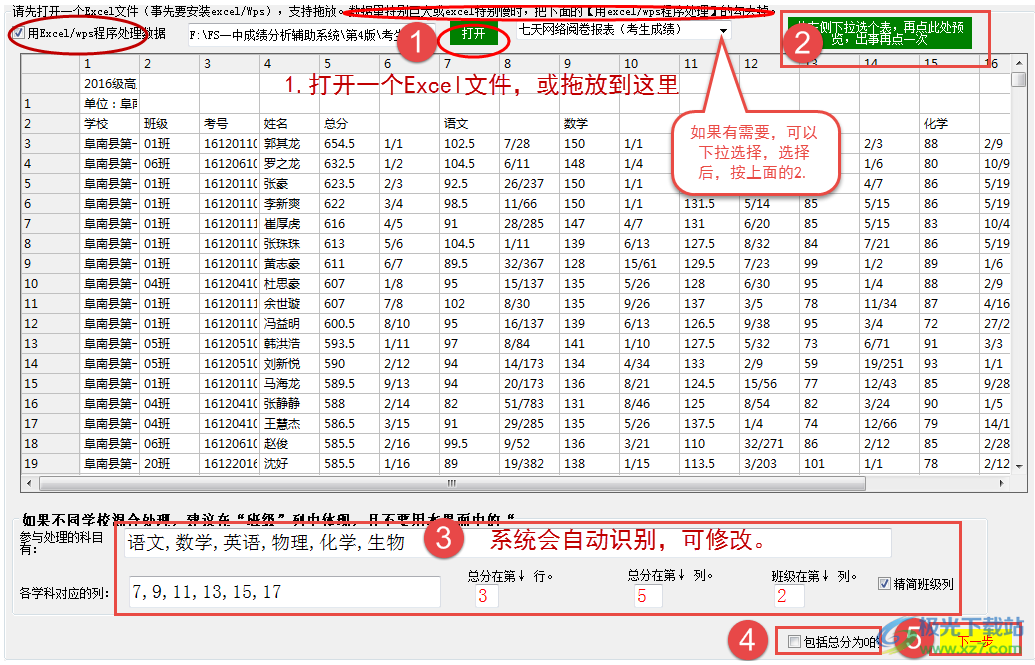Screen dimensions: 1035x665
Task: Click the name cell 王慧杰
Action: [290, 423]
